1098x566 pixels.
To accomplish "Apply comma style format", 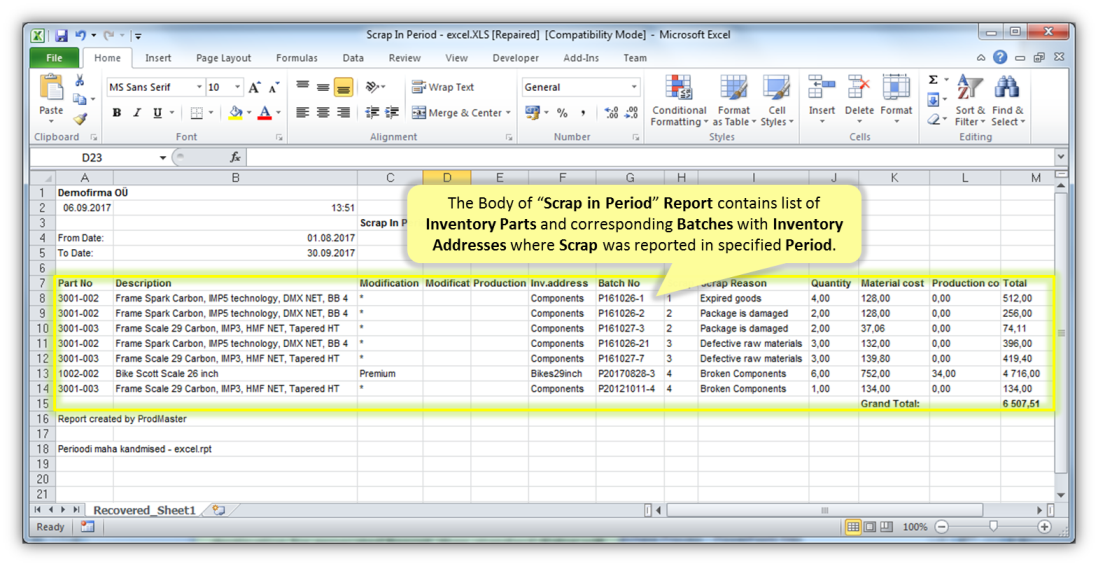I will coord(582,113).
